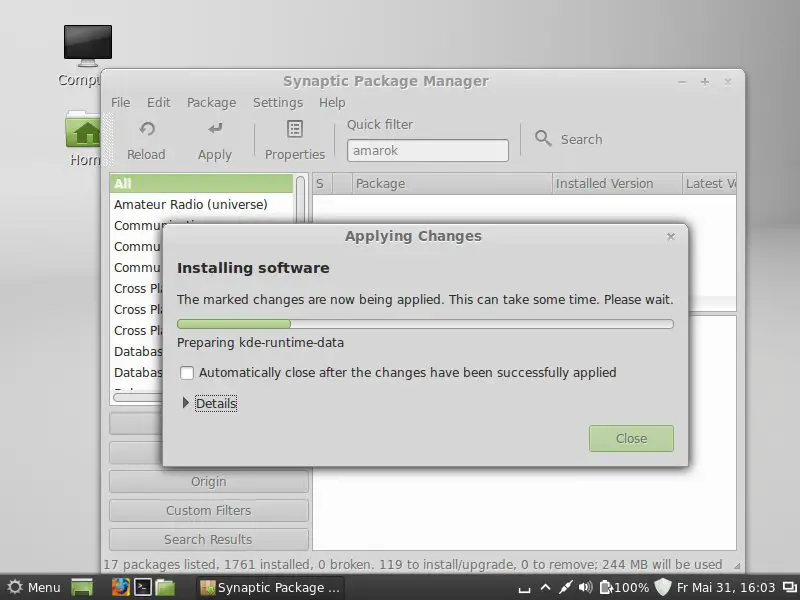
Task: Open the File menu
Action: point(120,103)
